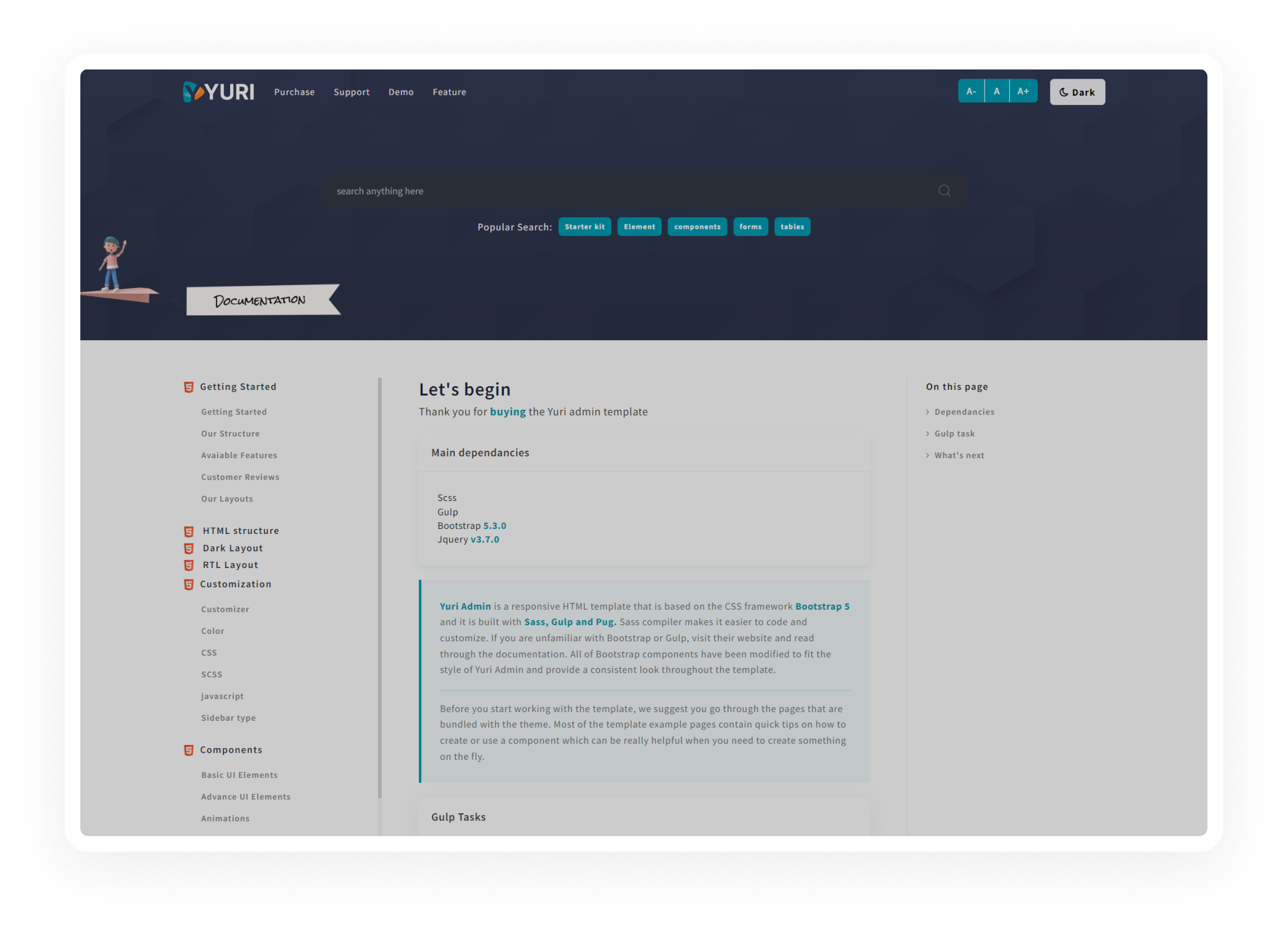Open Animations in sidebar
The height and width of the screenshot is (928, 1288).
coord(225,819)
